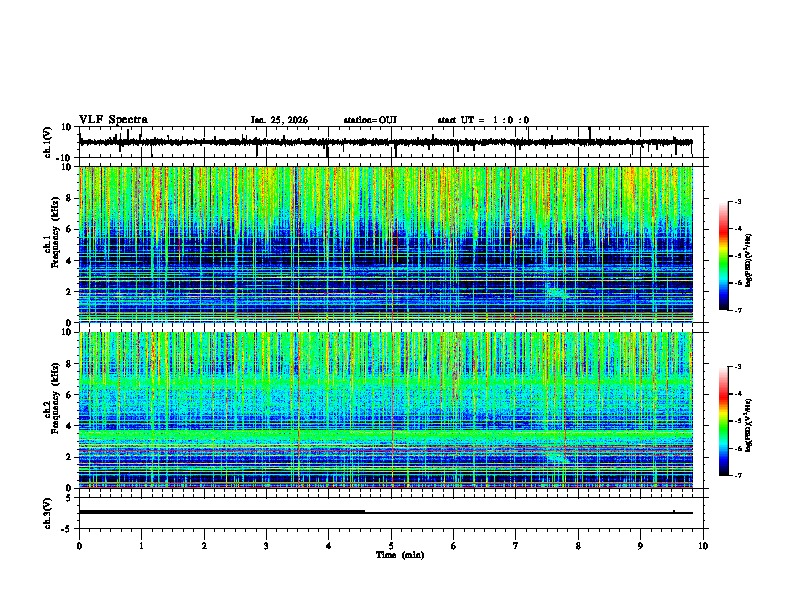Click tick label "5" on the Time axis
The height and width of the screenshot is (612, 792).
(x=391, y=546)
